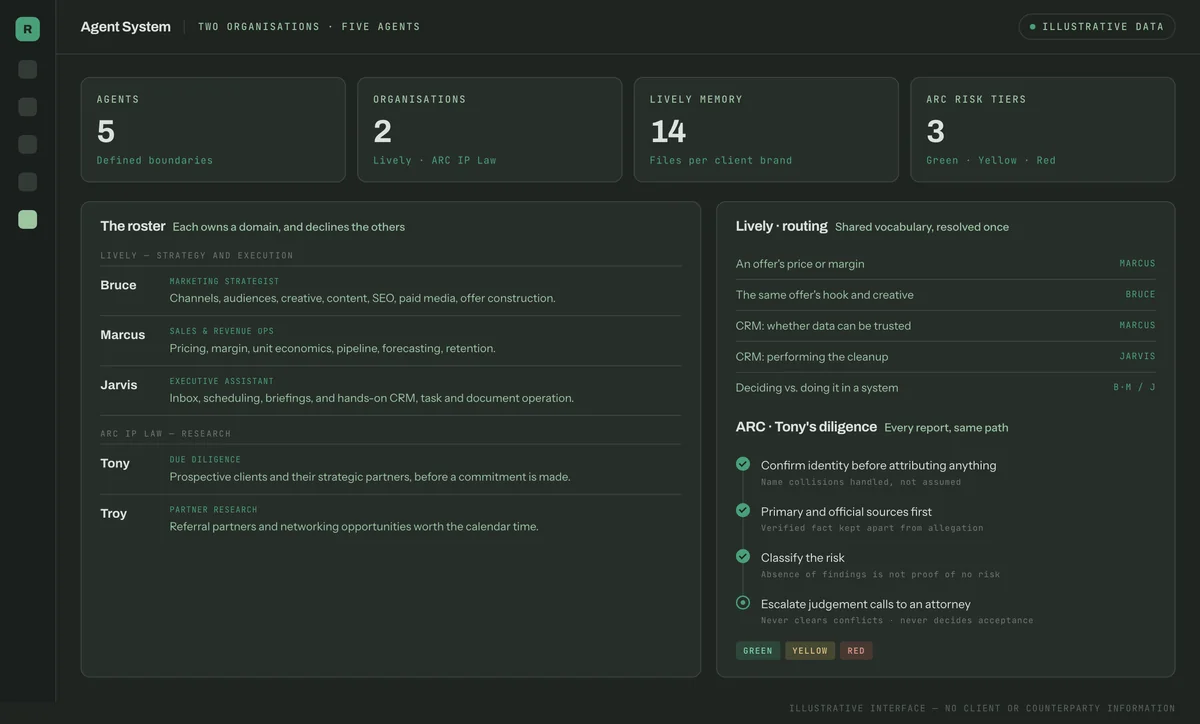Select Tony in the roster

(115, 463)
